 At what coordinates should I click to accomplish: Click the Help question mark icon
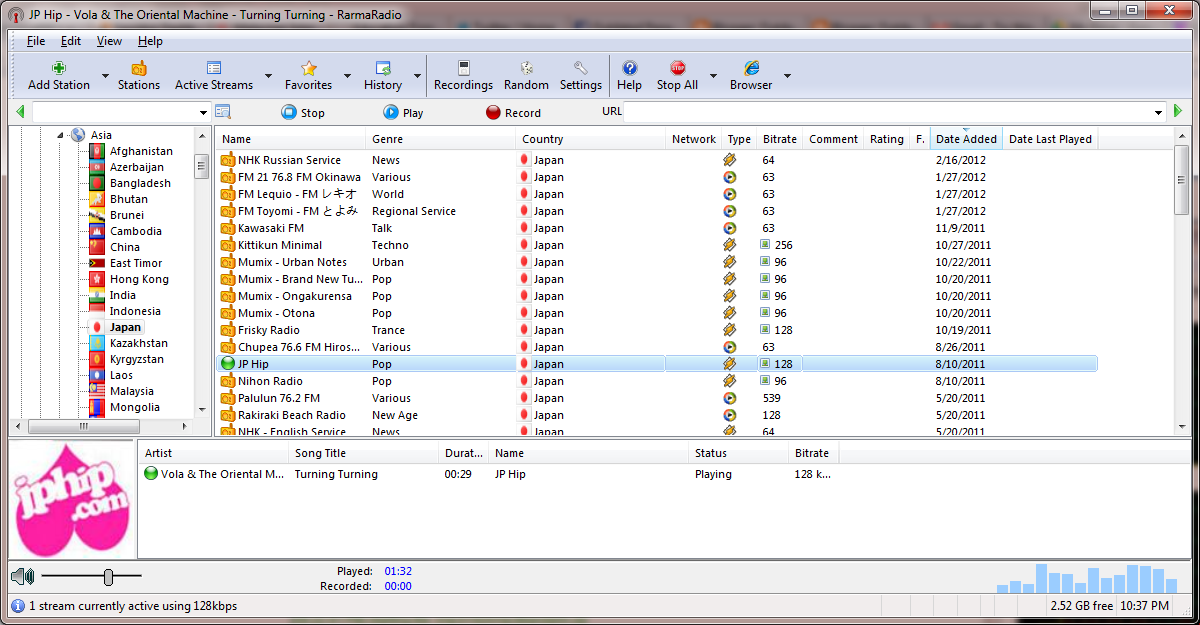point(630,68)
